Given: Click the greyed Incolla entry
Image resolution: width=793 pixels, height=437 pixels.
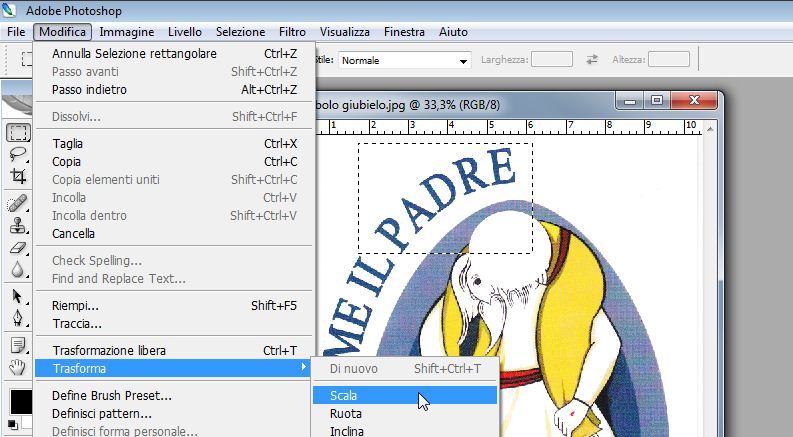Looking at the screenshot, I should pyautogui.click(x=174, y=198).
